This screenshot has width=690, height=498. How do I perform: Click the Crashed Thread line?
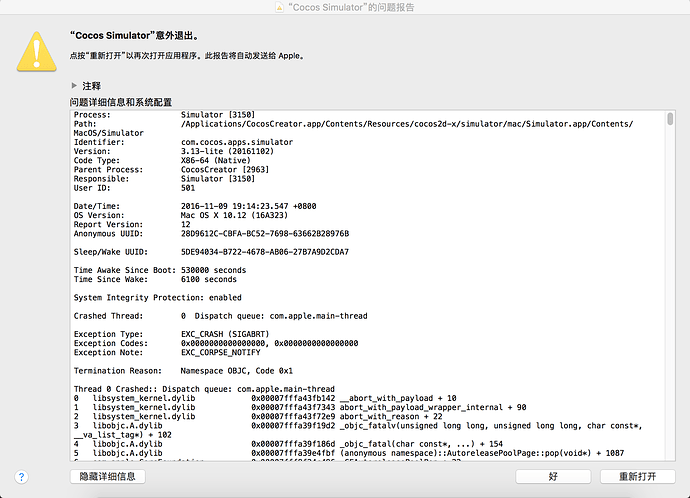click(220, 316)
